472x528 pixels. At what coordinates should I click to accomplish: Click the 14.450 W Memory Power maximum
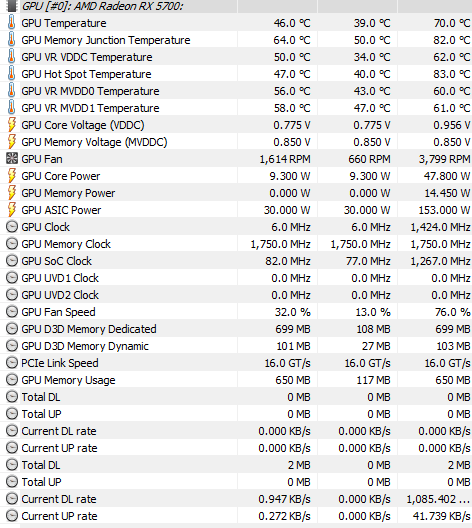(447, 193)
